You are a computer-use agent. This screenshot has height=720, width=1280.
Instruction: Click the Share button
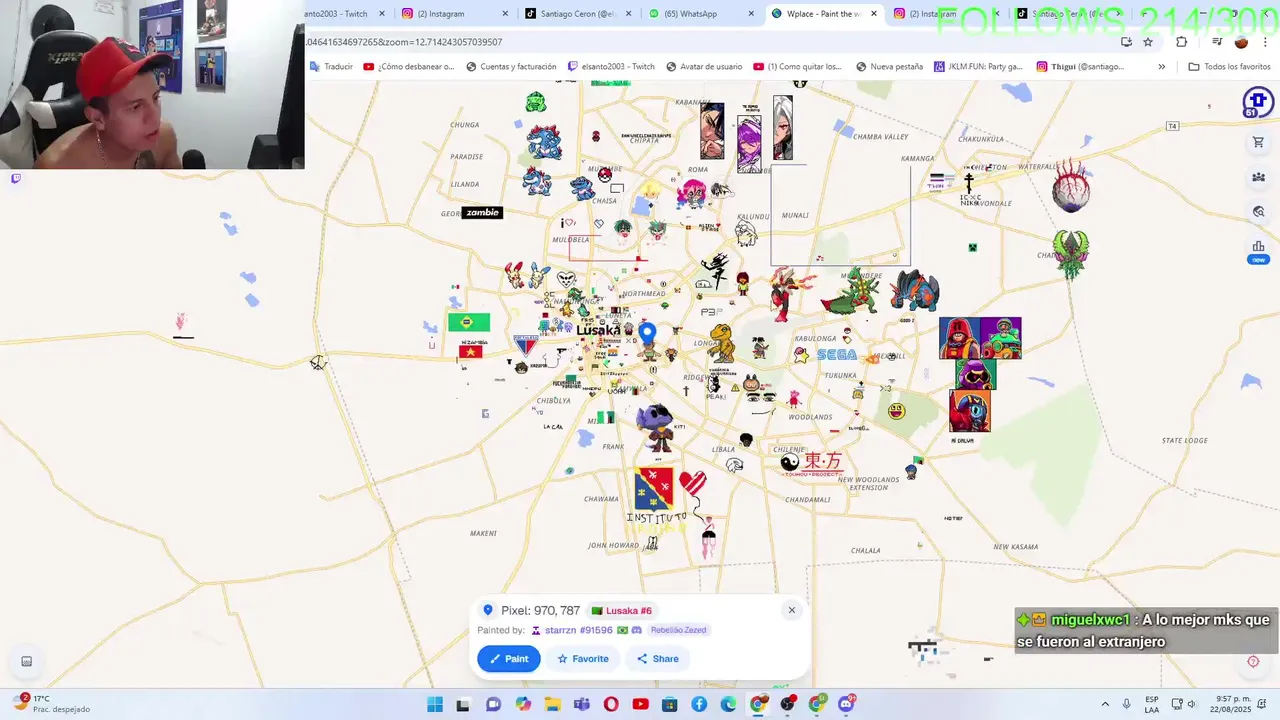pyautogui.click(x=658, y=658)
